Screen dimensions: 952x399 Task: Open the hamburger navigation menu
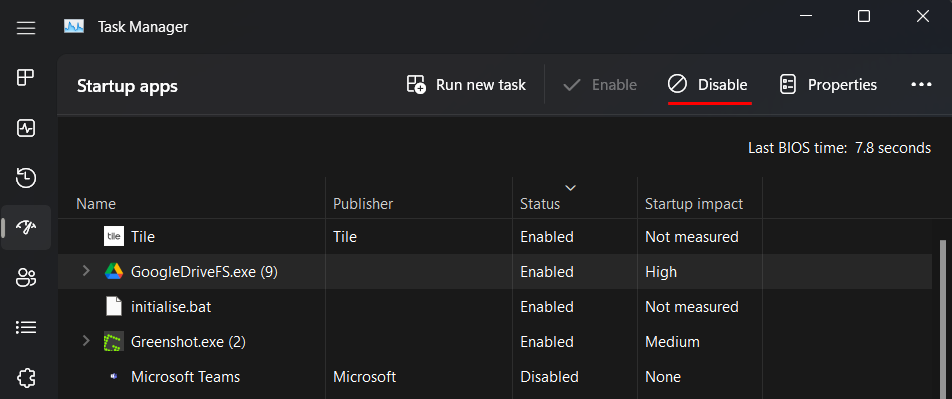pos(26,28)
